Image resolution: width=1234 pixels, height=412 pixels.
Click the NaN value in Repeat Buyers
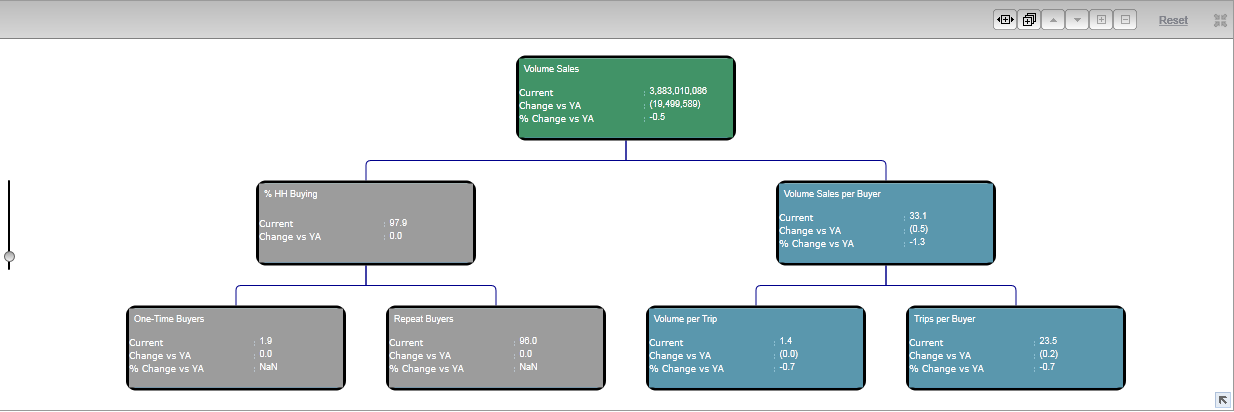pyautogui.click(x=528, y=367)
